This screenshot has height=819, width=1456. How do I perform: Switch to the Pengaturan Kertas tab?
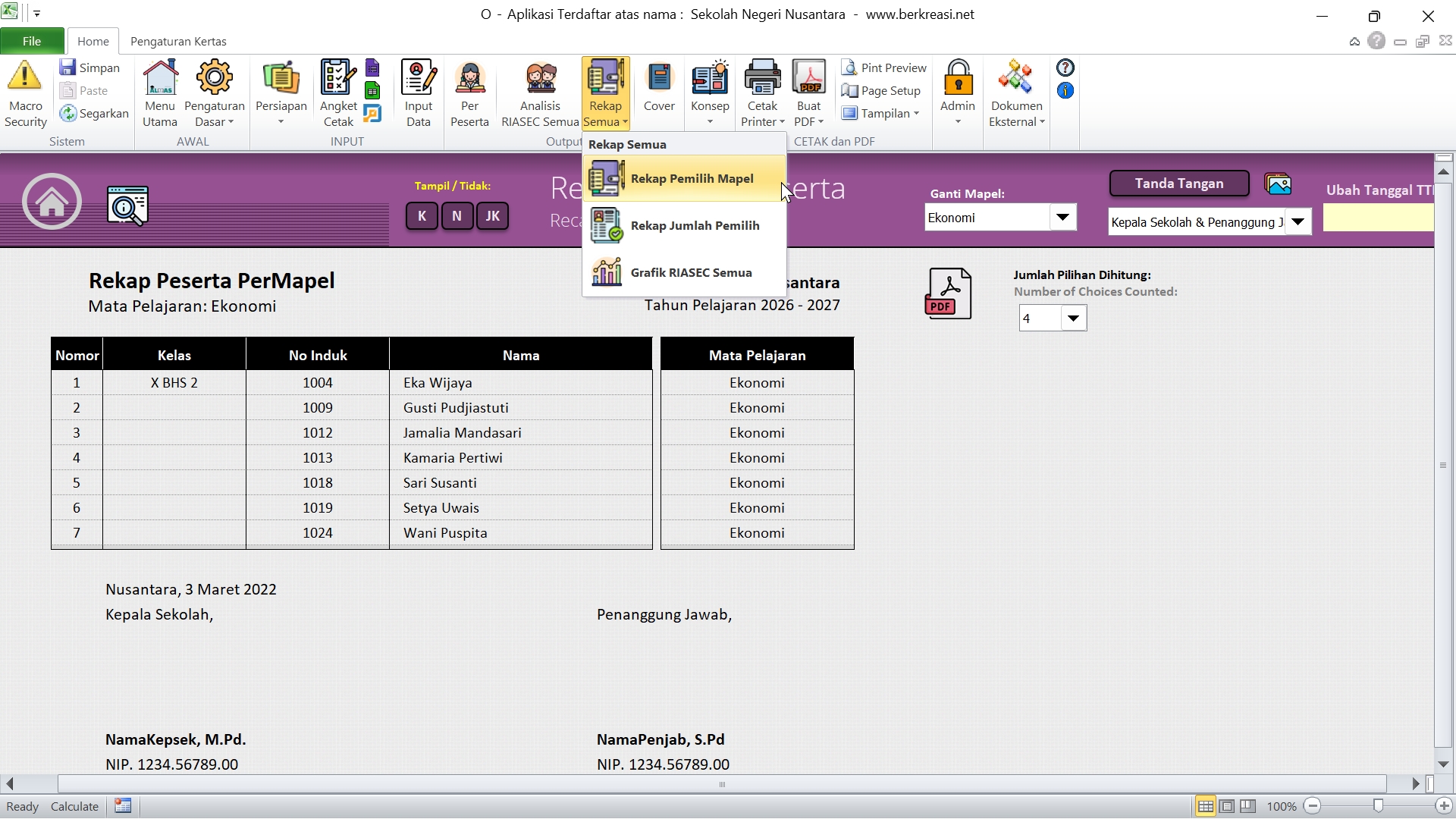click(x=178, y=42)
